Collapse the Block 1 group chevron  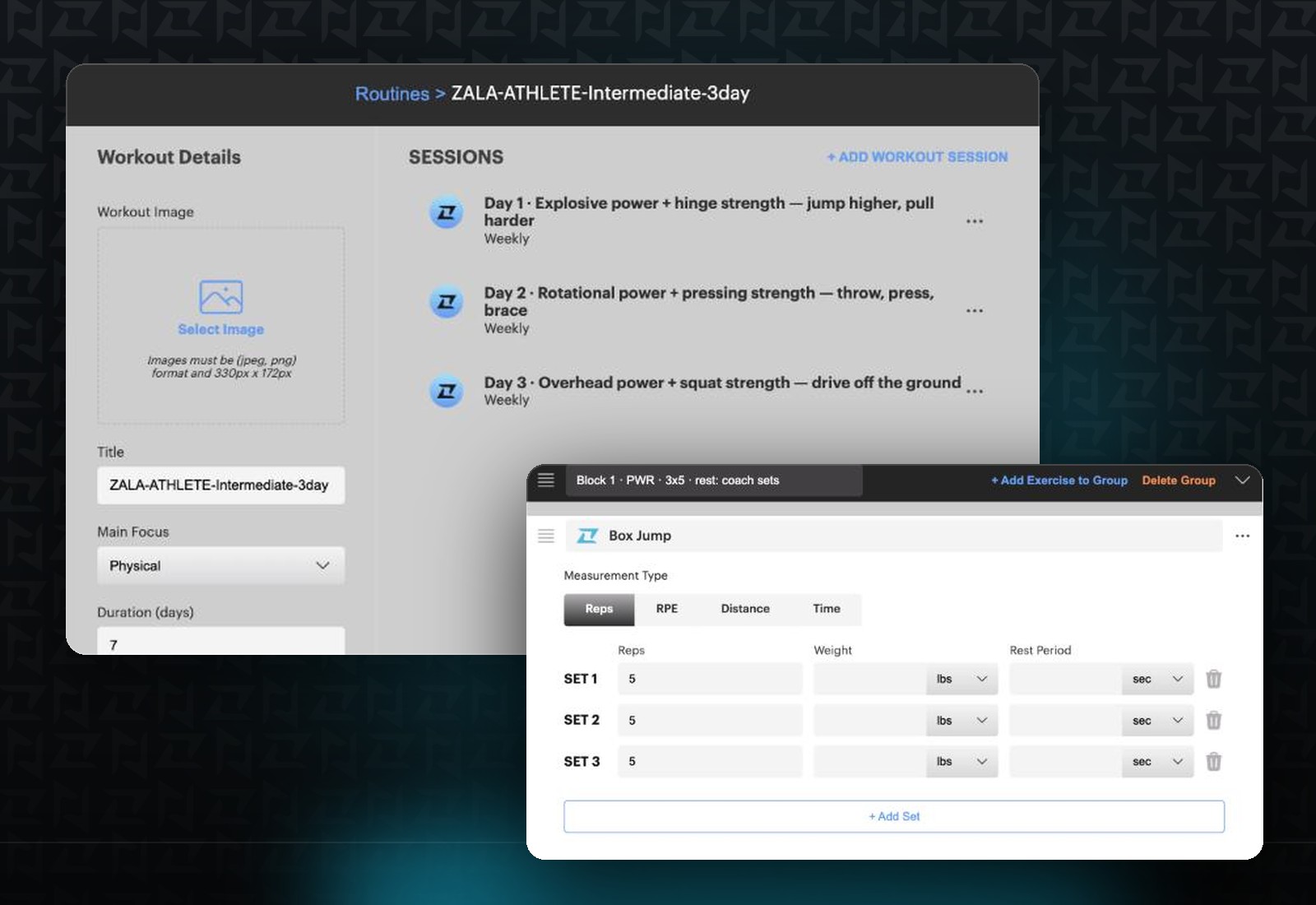(x=1242, y=480)
